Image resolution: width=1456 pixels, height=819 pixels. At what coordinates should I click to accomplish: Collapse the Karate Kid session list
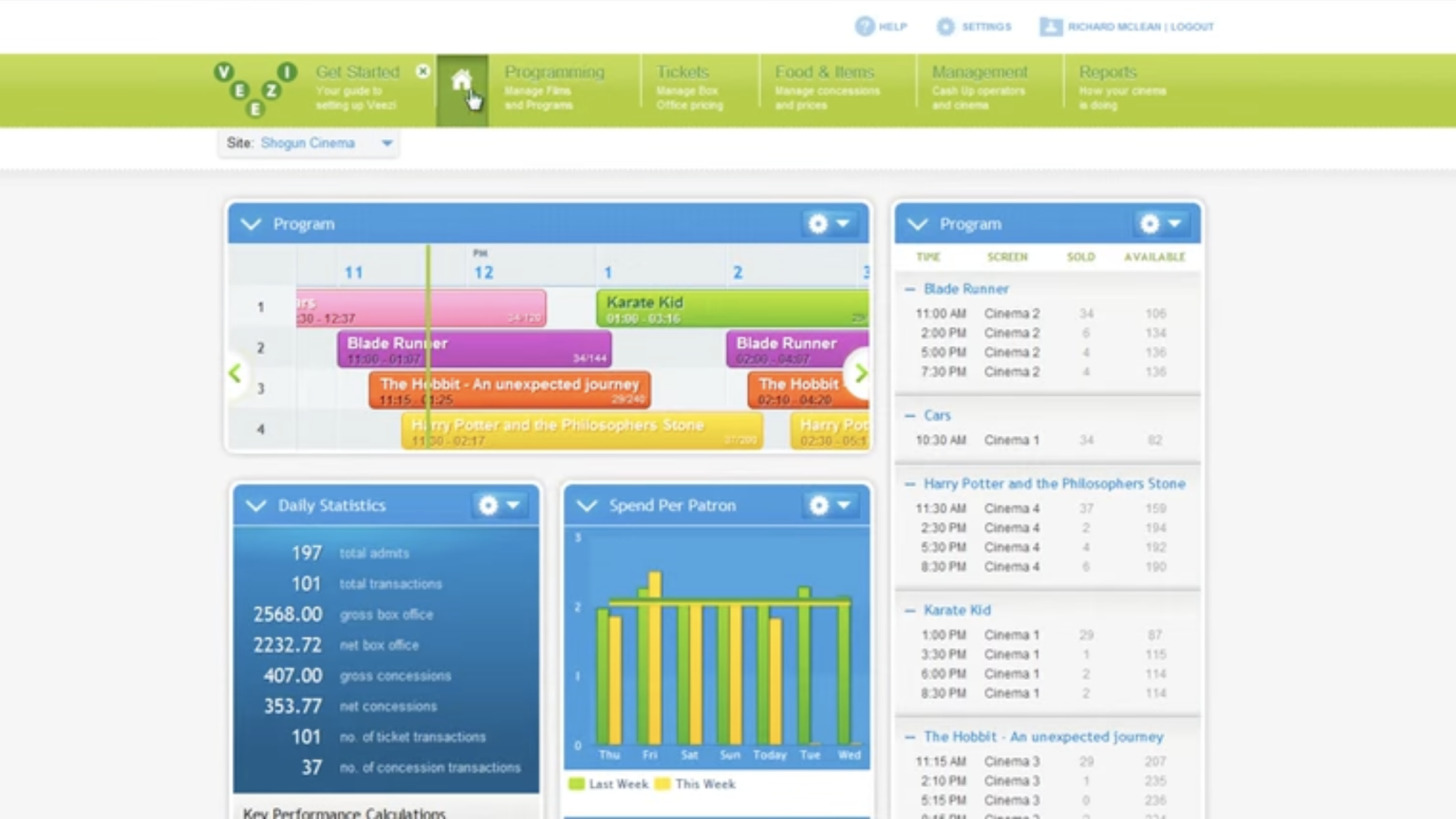[x=909, y=611]
